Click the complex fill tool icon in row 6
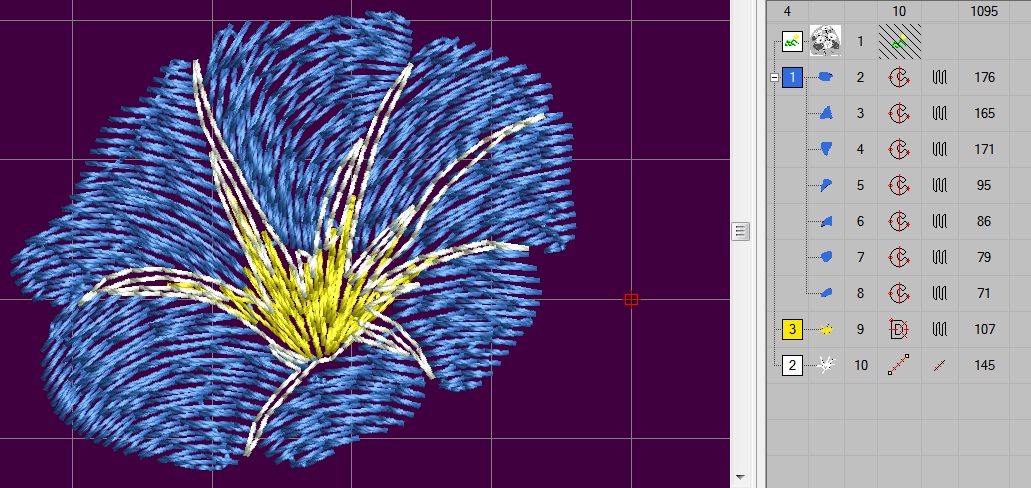Screen dimensions: 1031x488 (x=899, y=222)
